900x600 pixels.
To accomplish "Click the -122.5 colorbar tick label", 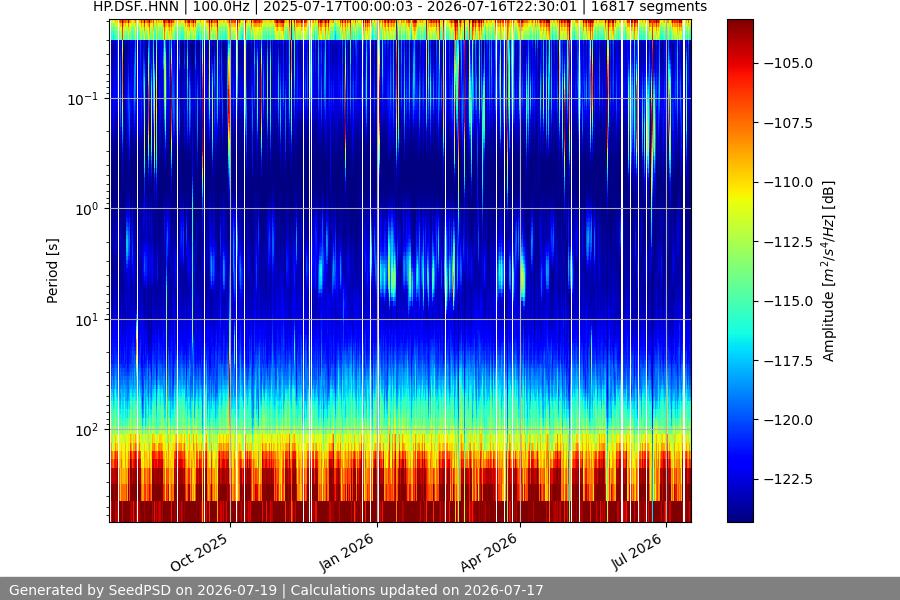I will click(788, 479).
